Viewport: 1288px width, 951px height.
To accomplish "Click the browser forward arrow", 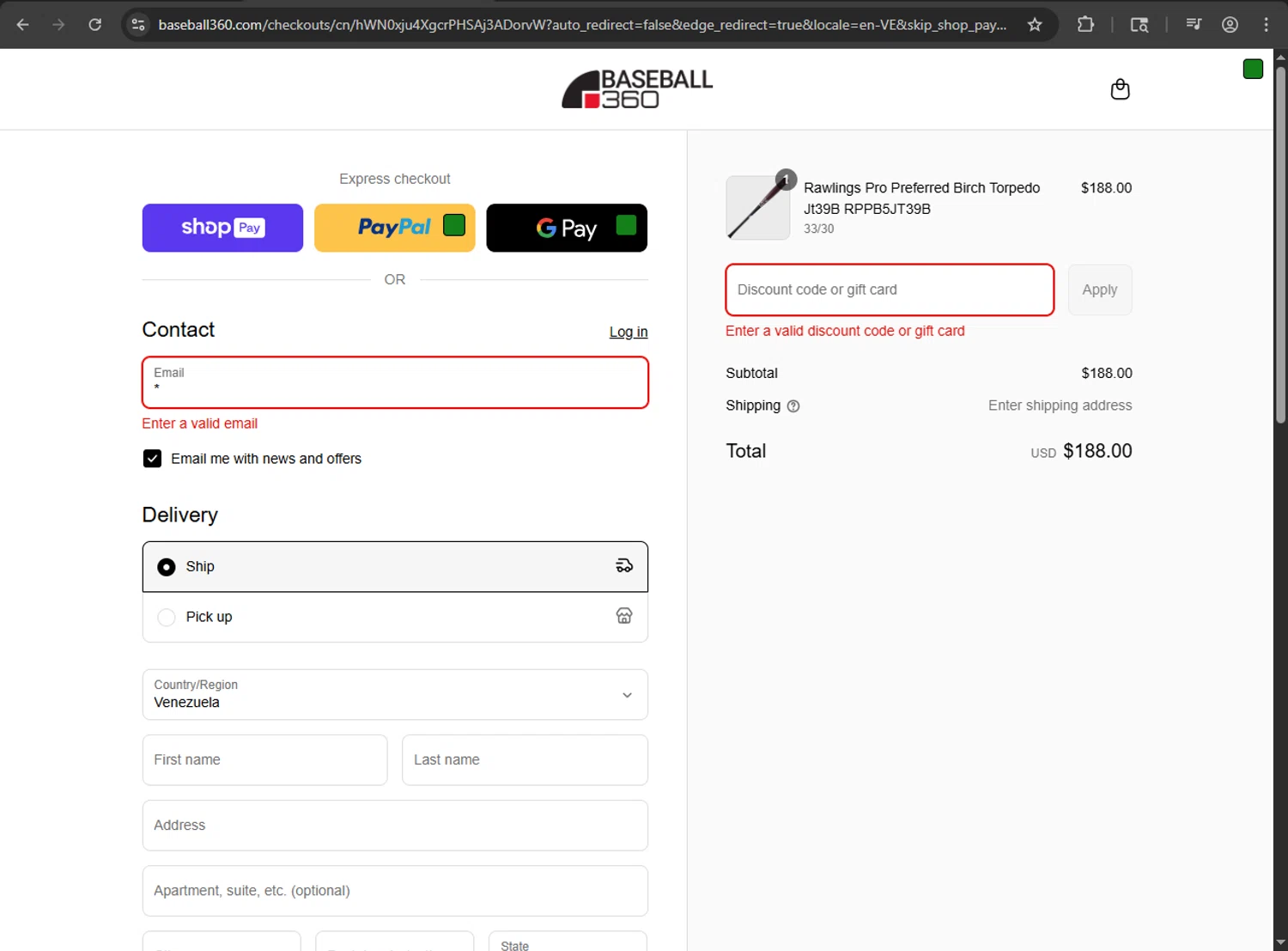I will click(58, 24).
